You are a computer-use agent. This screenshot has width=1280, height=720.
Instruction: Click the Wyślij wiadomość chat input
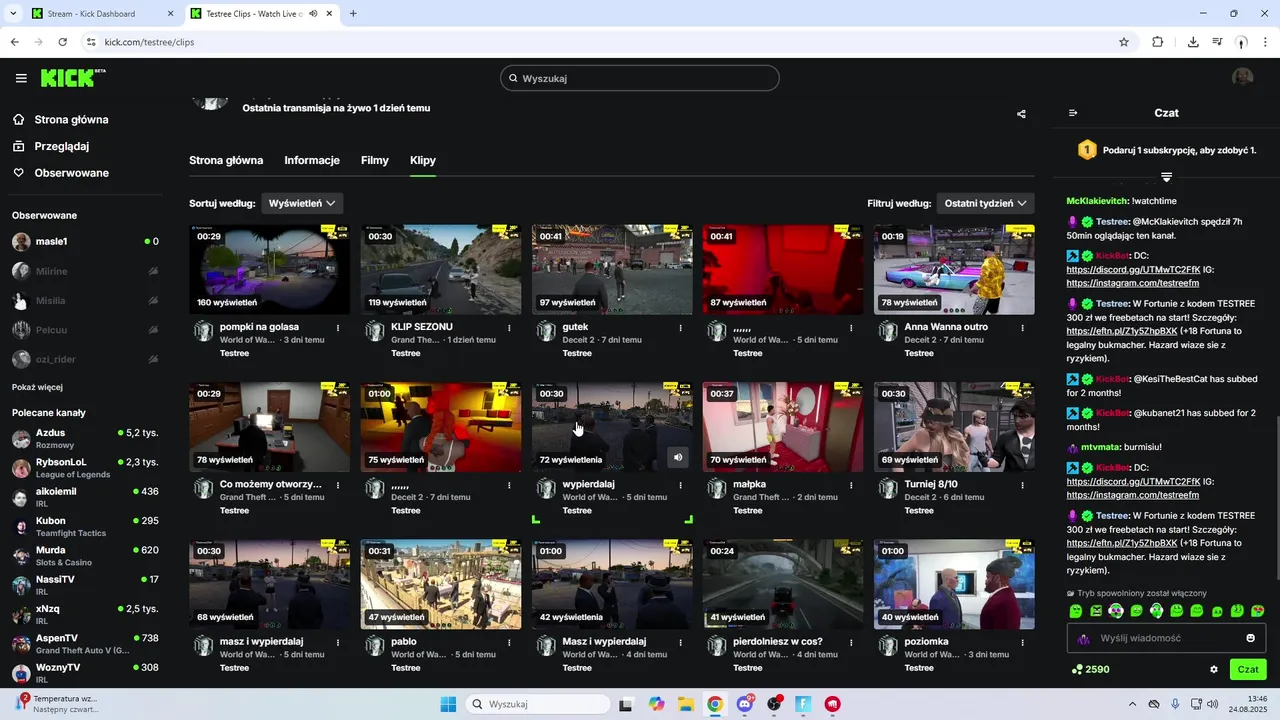tap(1166, 638)
